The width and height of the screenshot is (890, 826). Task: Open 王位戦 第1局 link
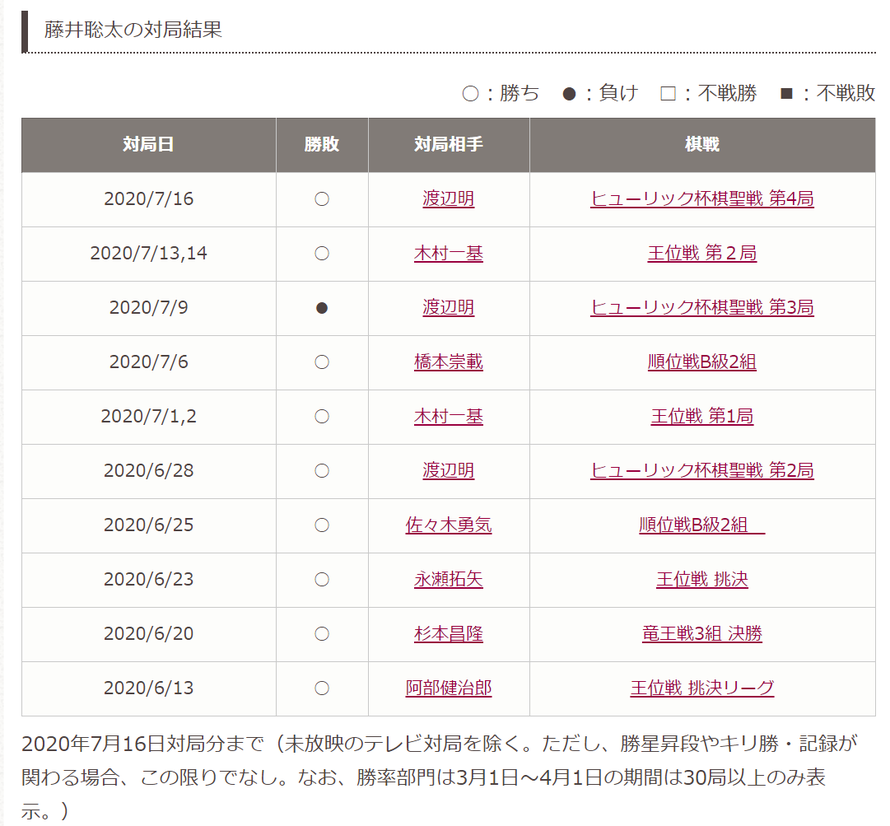[x=702, y=417]
